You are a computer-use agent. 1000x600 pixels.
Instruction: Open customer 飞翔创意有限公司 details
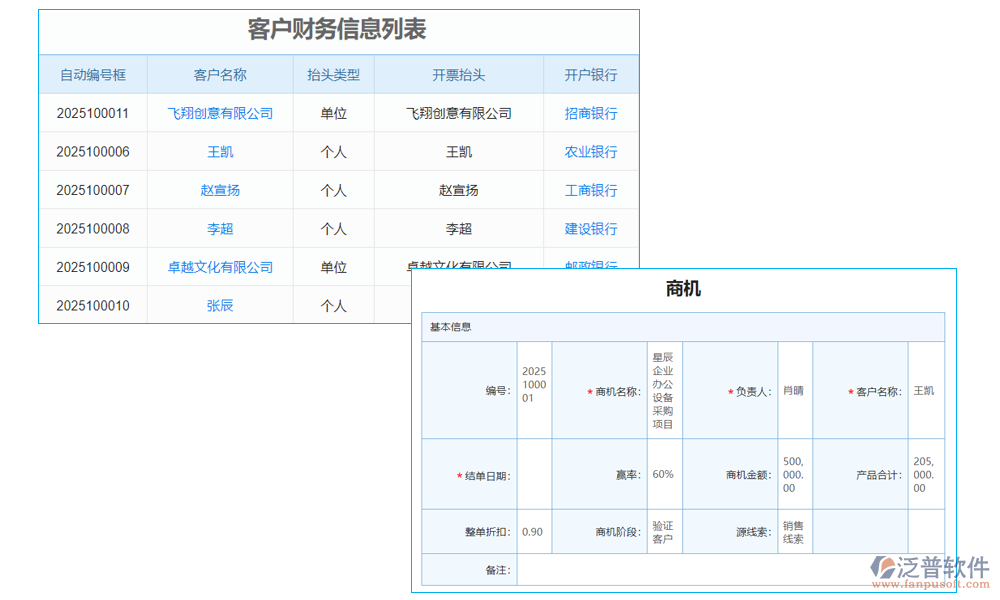219,113
